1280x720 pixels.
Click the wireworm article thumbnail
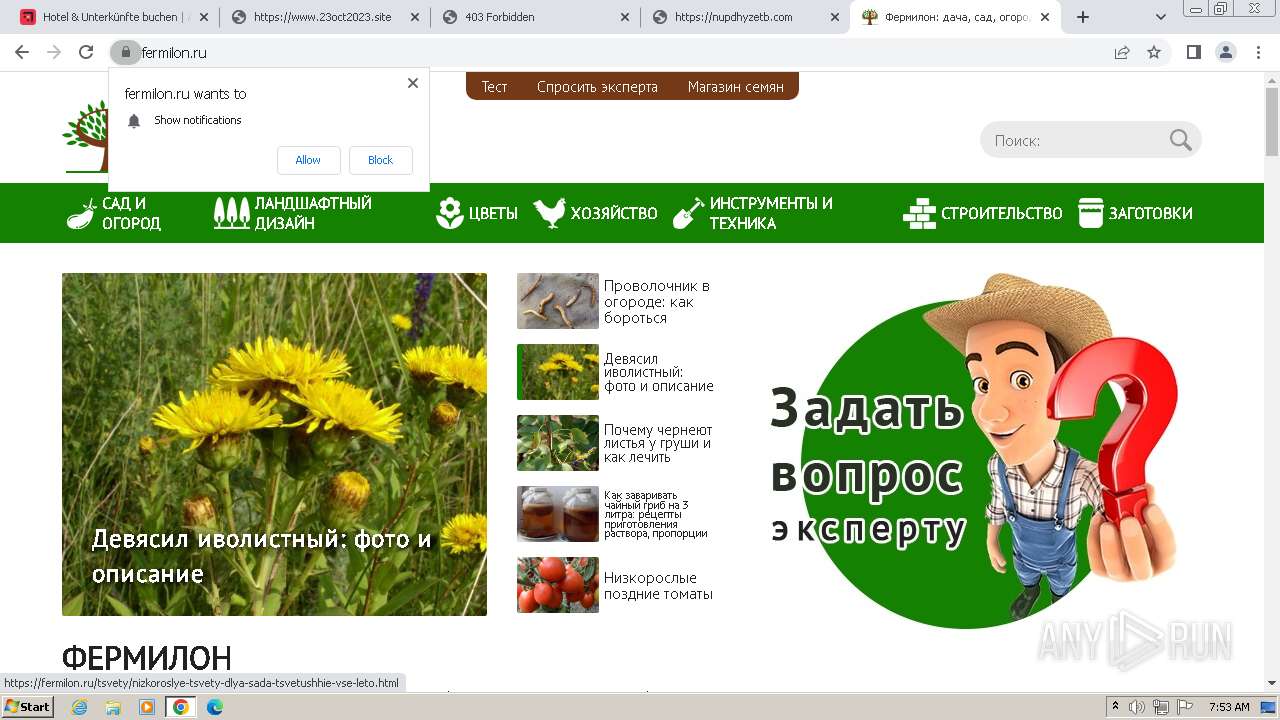pyautogui.click(x=557, y=301)
